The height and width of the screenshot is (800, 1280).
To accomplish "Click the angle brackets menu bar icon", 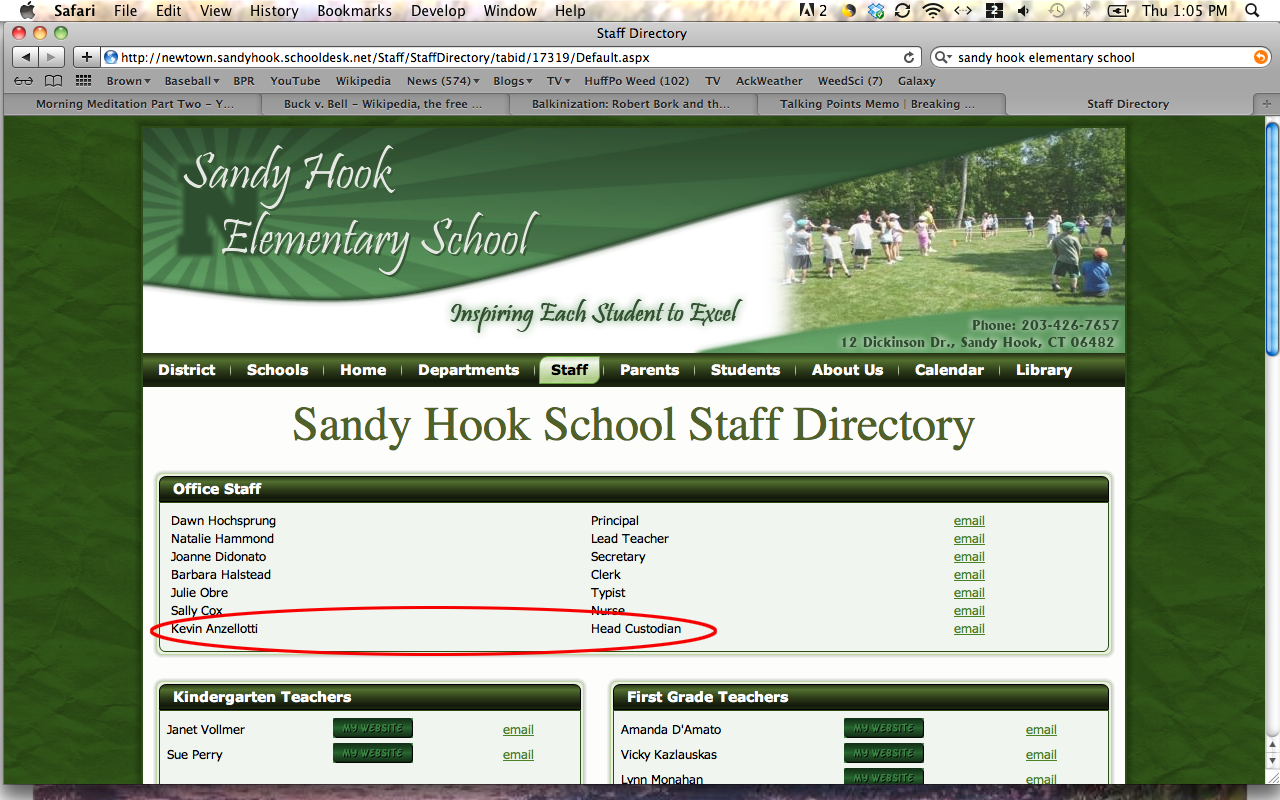I will coord(962,11).
